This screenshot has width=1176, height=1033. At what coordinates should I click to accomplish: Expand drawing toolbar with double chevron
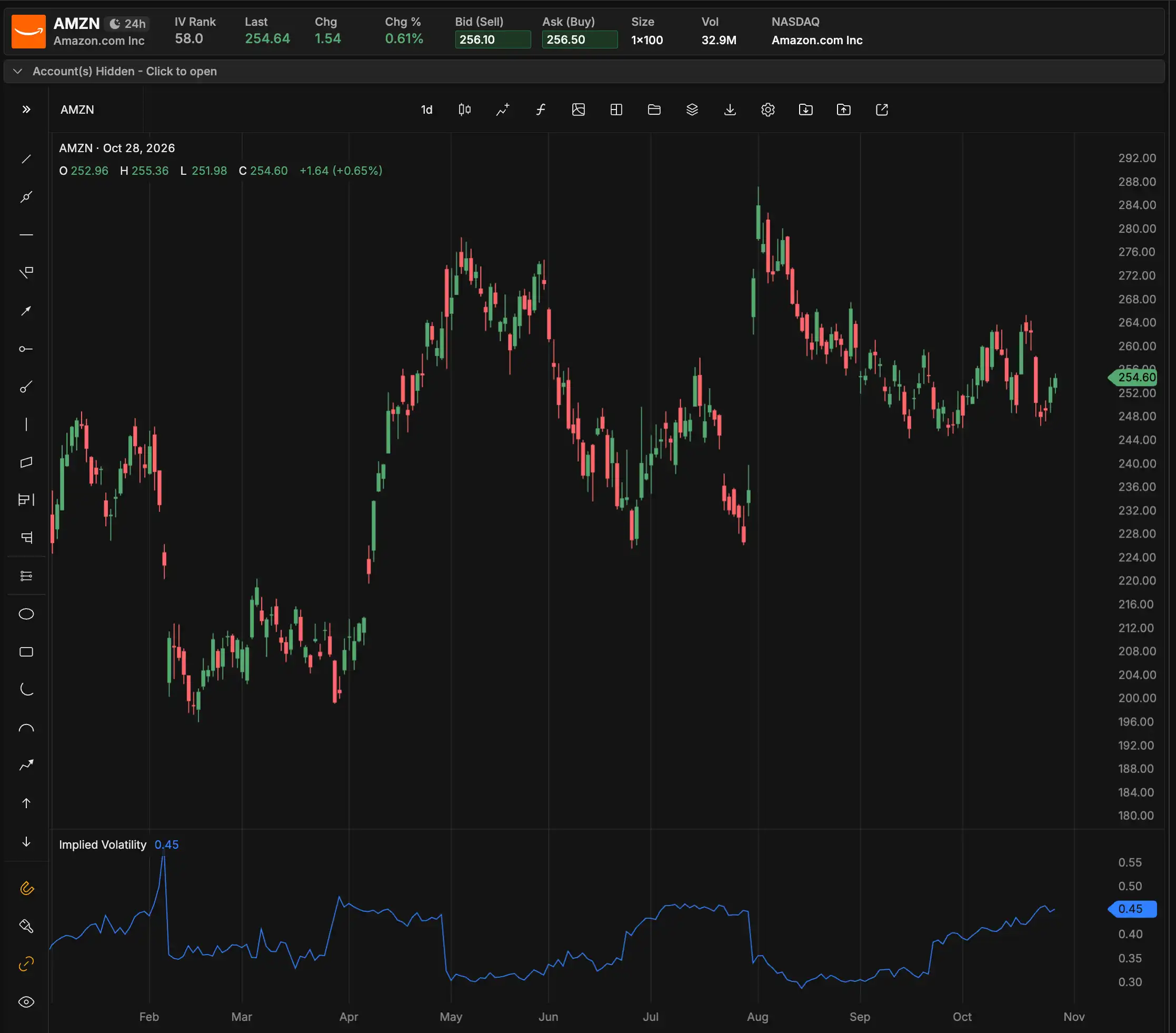26,110
